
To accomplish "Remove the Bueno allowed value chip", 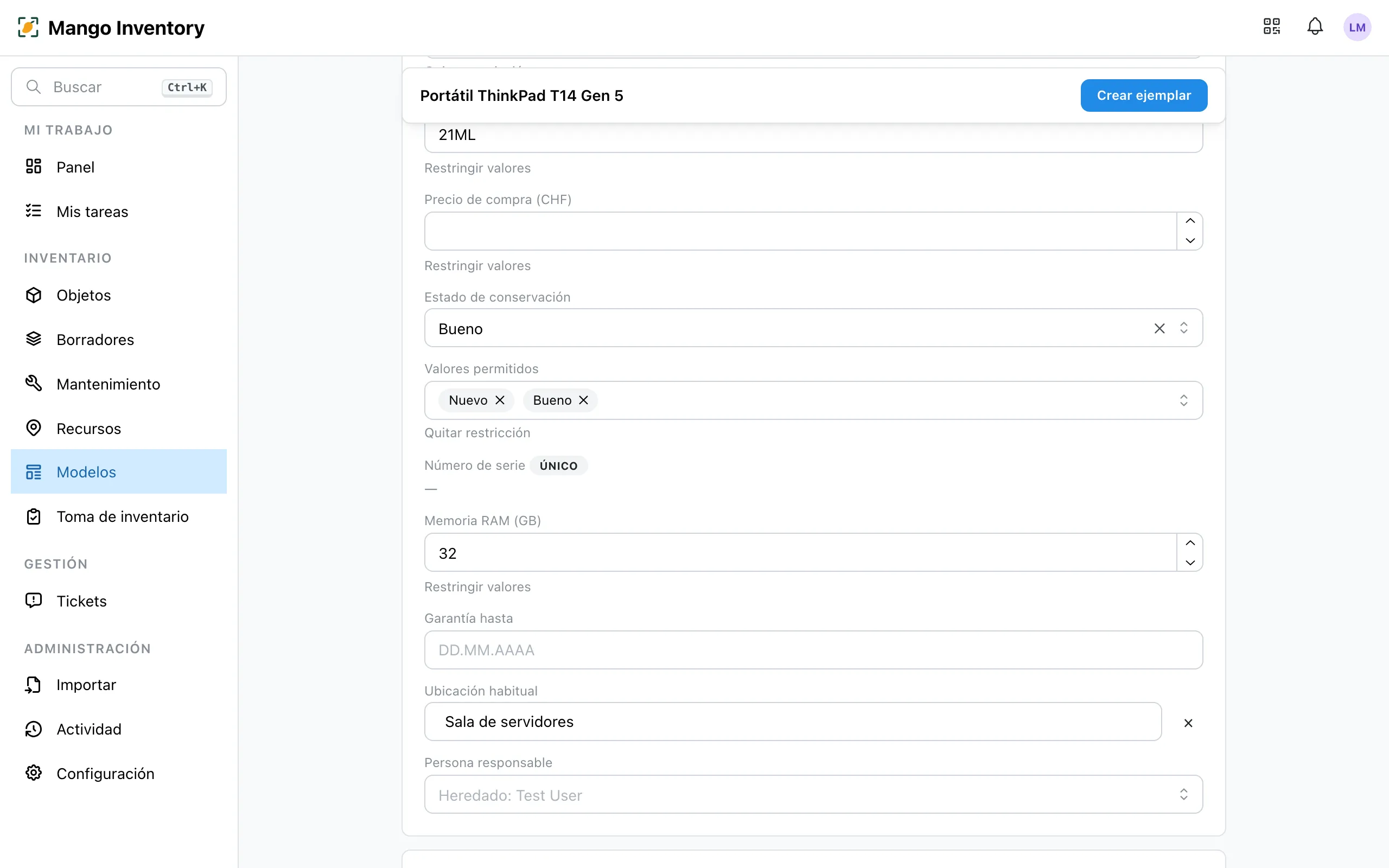I will (x=583, y=400).
